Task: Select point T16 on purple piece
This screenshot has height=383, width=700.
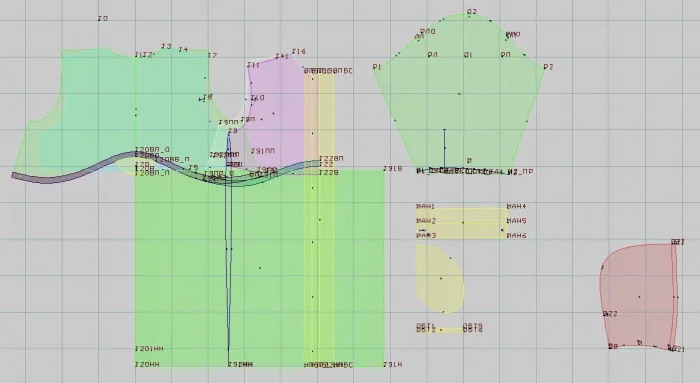Action: click(299, 52)
